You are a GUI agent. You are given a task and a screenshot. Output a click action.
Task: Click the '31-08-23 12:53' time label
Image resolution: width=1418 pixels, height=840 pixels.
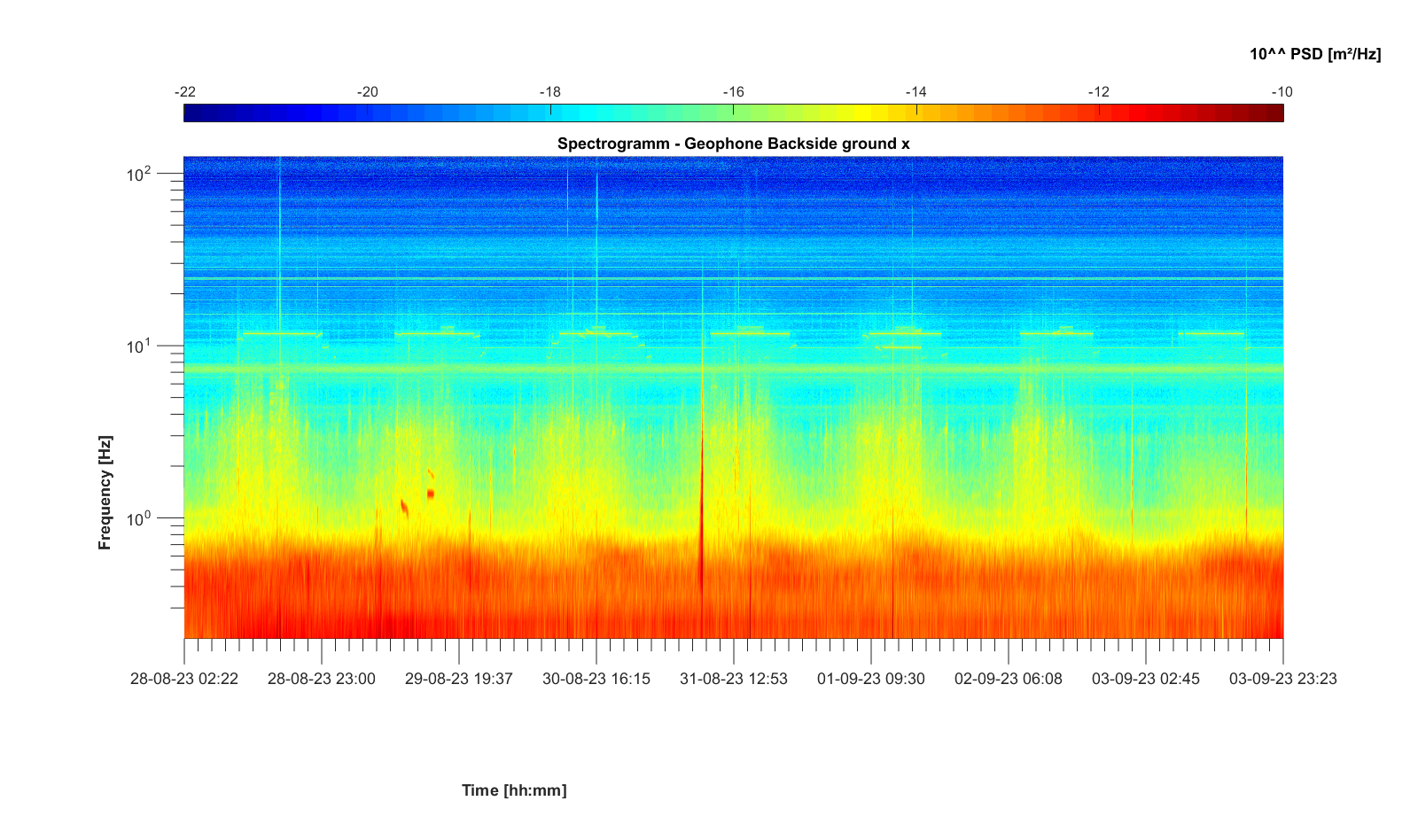click(x=733, y=679)
